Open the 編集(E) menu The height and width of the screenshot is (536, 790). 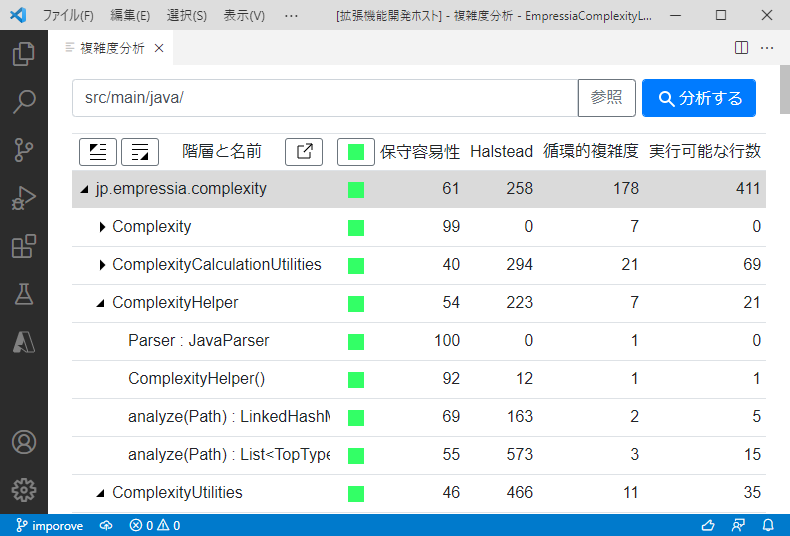130,16
